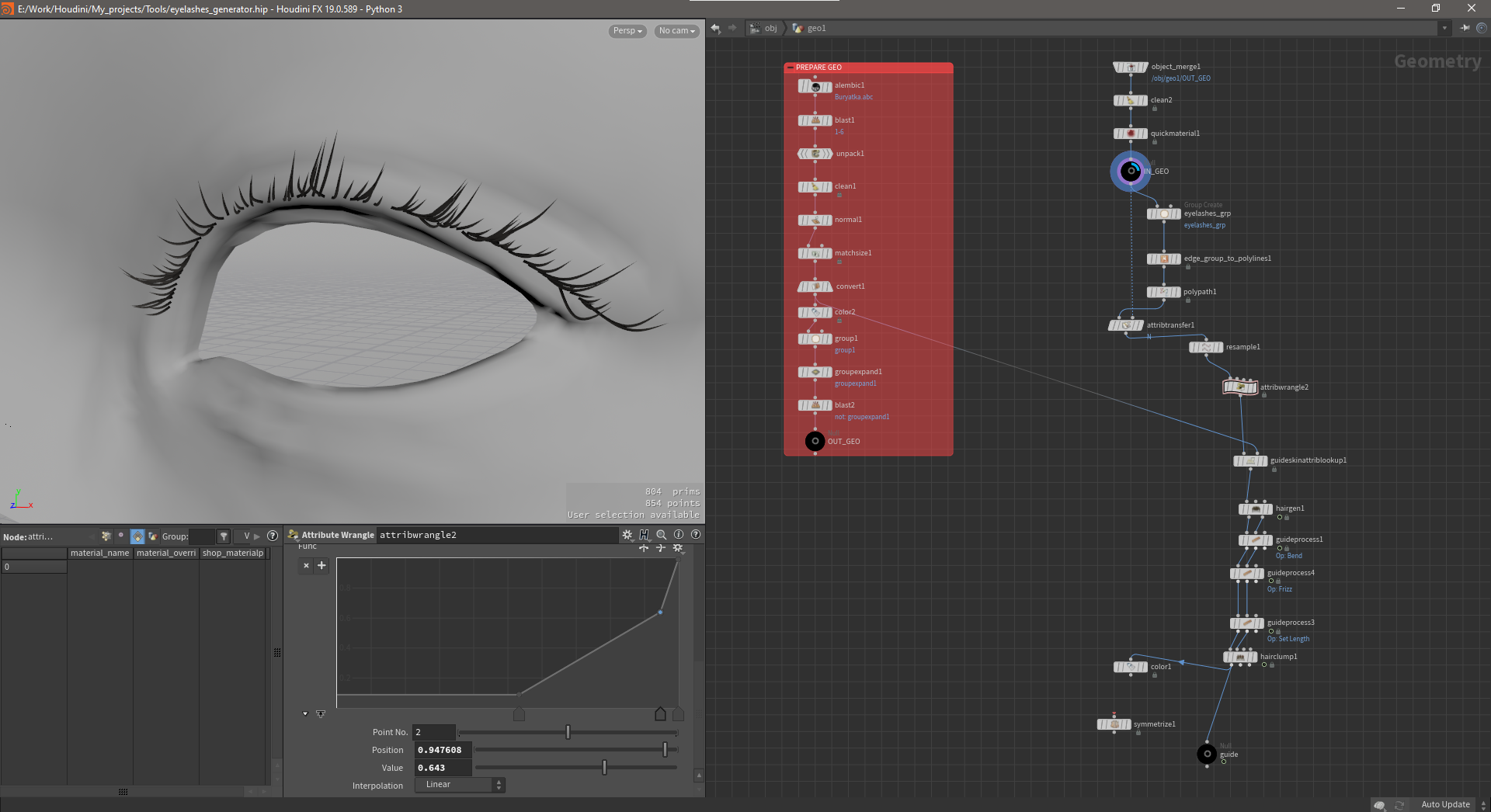This screenshot has width=1491, height=812.
Task: Click the Auto Update button
Action: click(x=1444, y=804)
